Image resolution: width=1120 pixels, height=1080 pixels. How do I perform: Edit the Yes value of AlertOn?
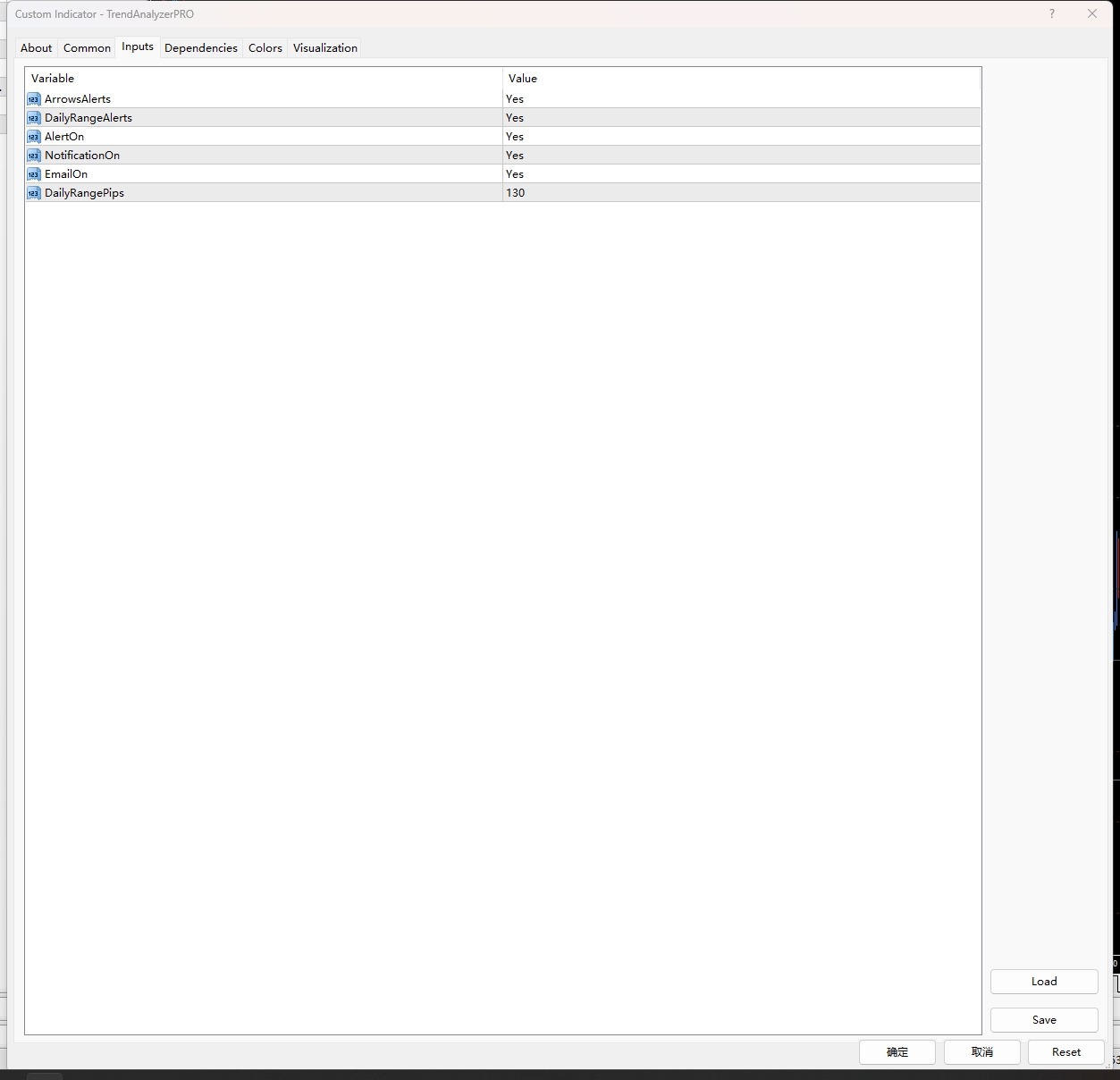click(741, 137)
